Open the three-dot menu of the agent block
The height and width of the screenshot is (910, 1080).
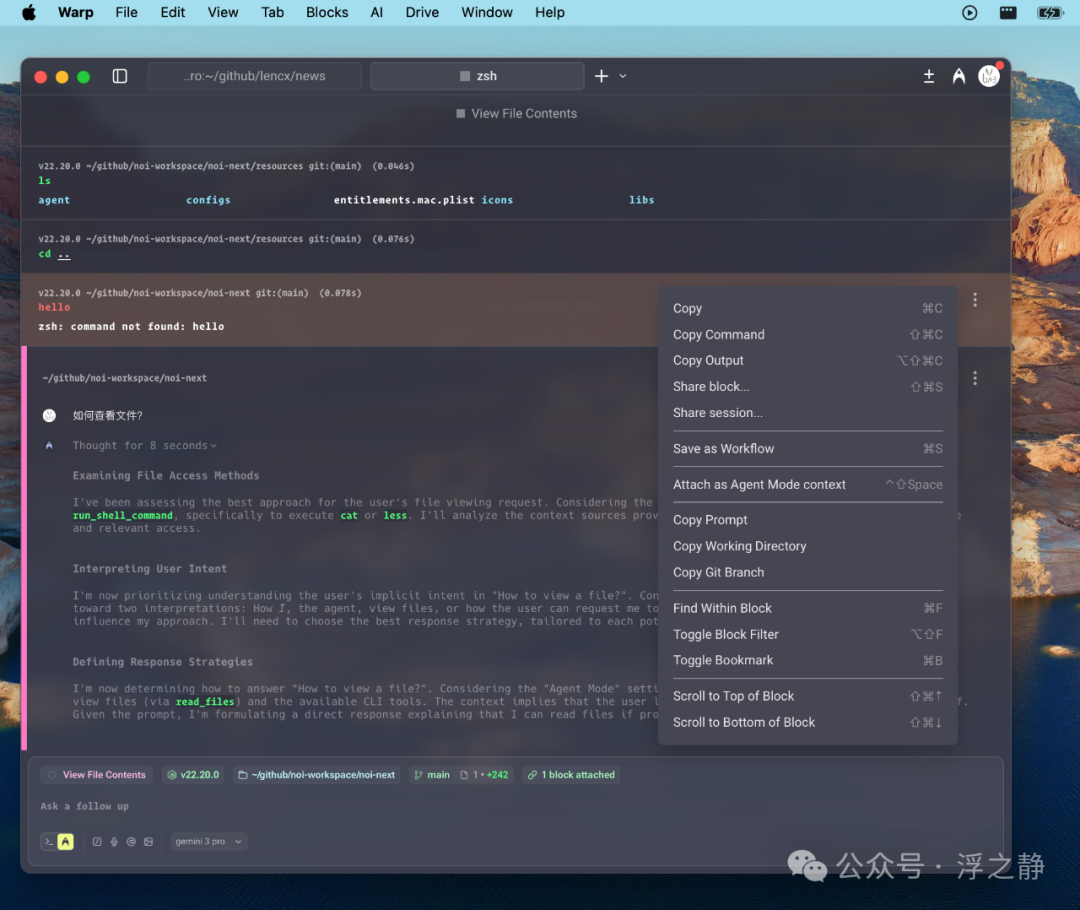click(x=975, y=378)
